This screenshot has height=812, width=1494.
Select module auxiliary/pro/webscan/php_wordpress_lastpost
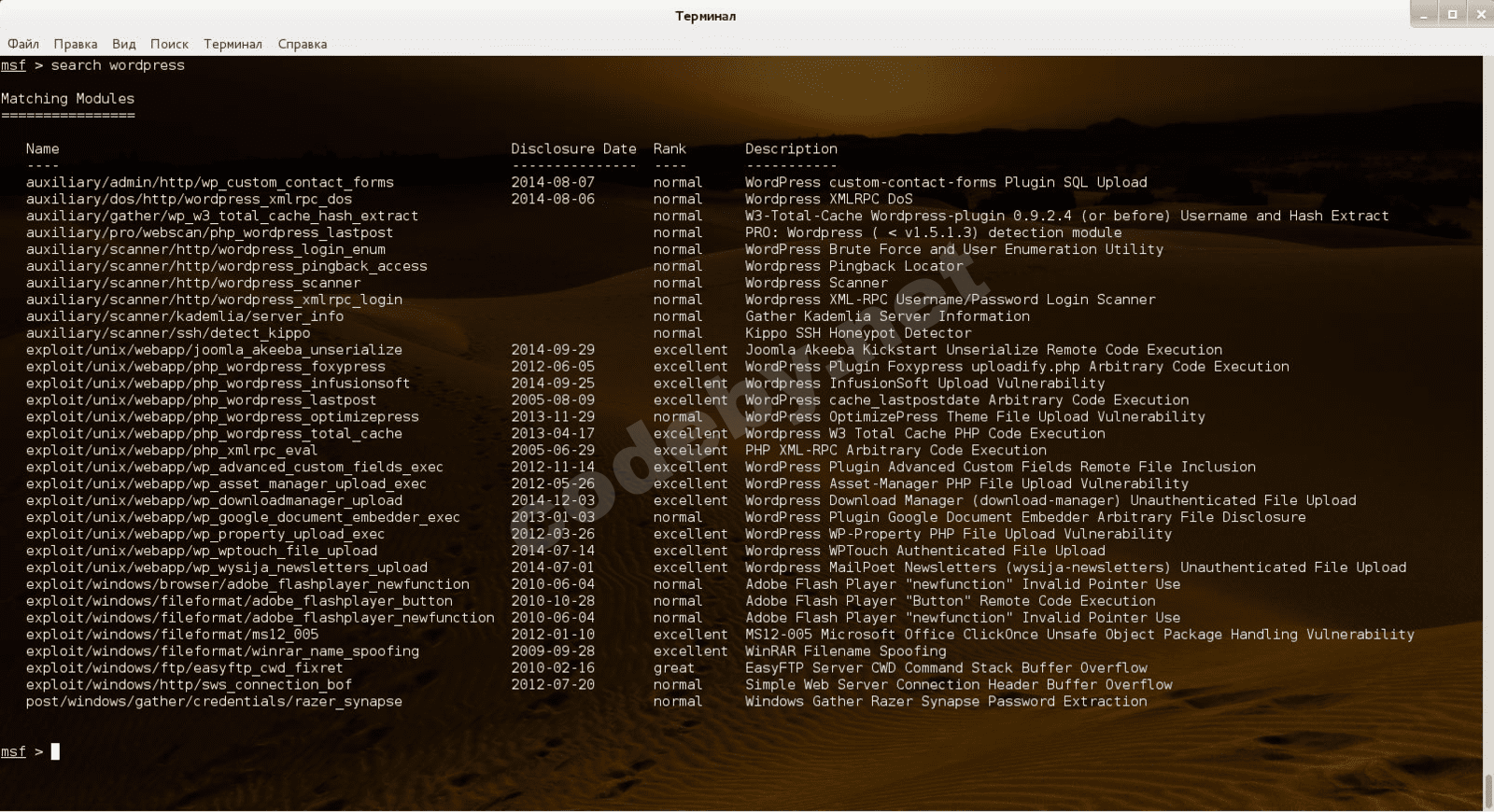pos(209,233)
